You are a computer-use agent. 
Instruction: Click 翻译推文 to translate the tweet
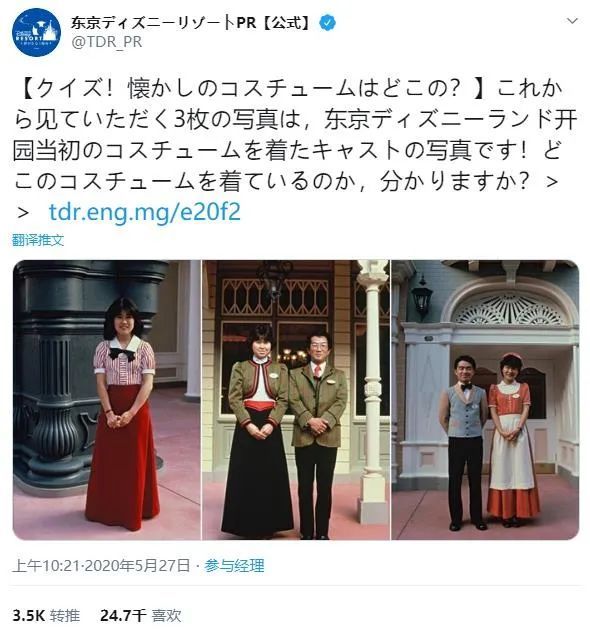[x=38, y=240]
